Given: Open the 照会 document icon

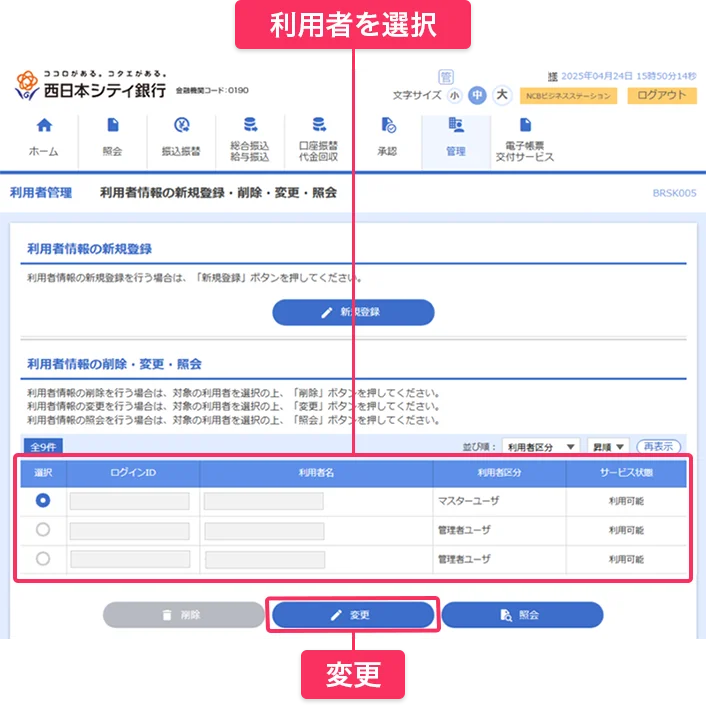Looking at the screenshot, I should (x=113, y=125).
